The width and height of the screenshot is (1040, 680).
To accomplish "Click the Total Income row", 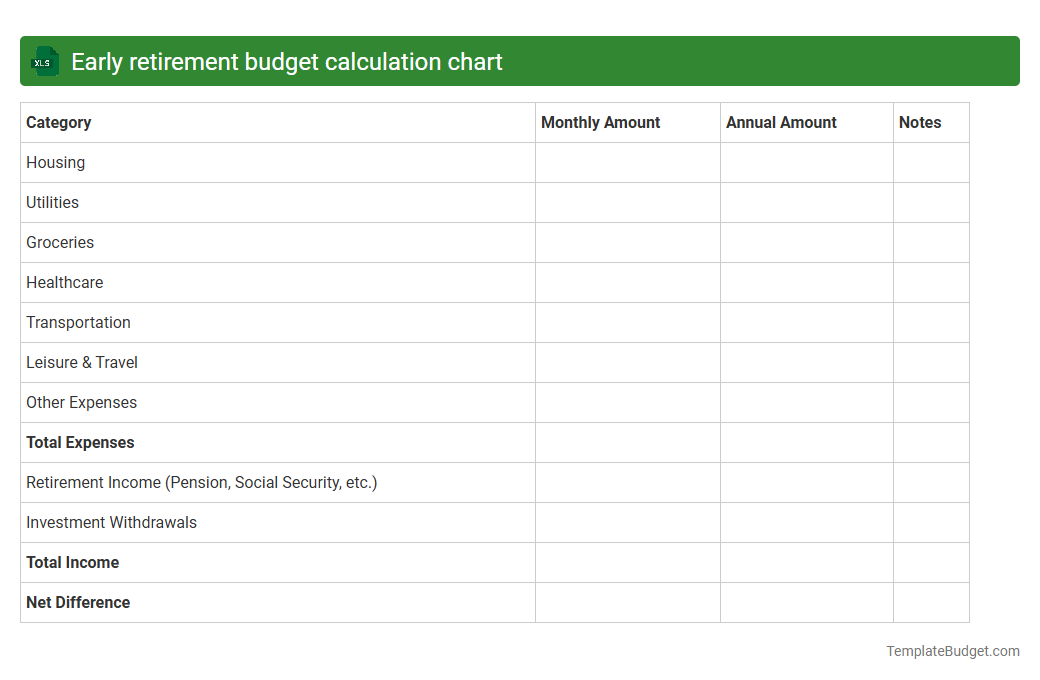I will click(x=72, y=562).
